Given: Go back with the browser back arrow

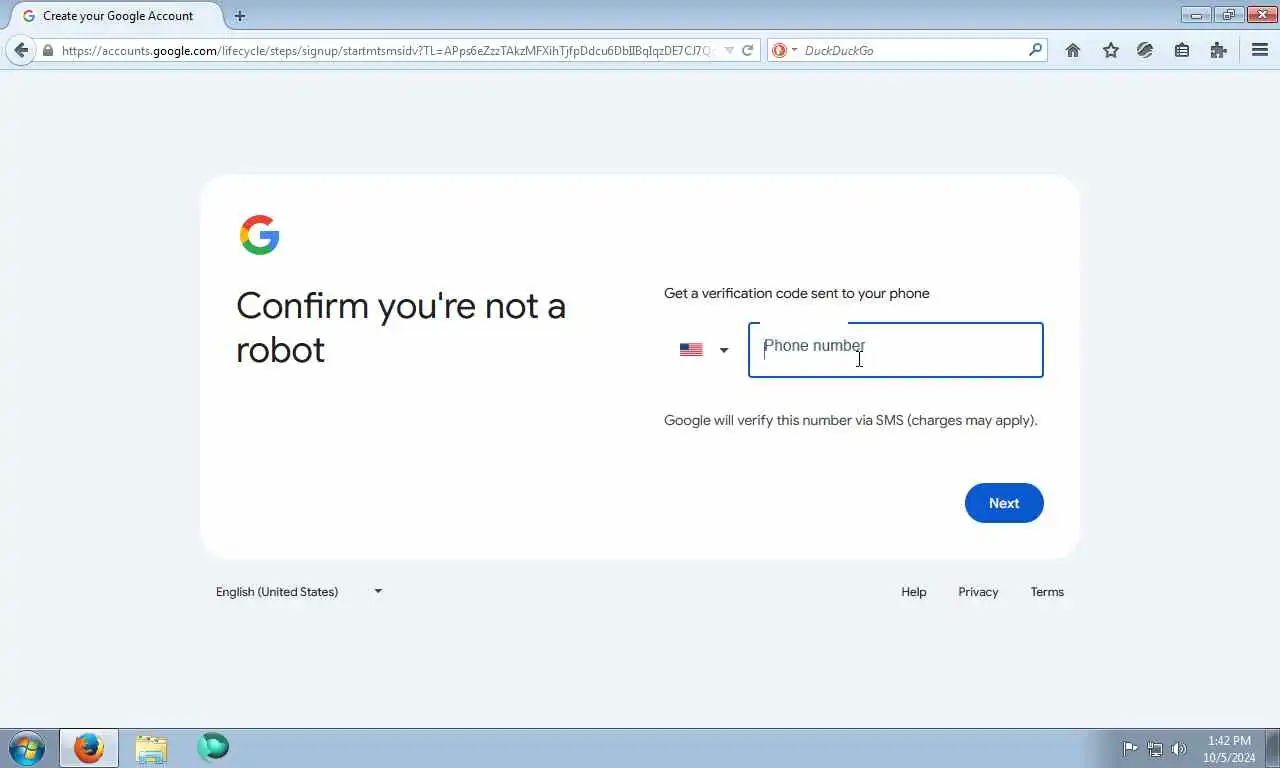Looking at the screenshot, I should pos(21,50).
